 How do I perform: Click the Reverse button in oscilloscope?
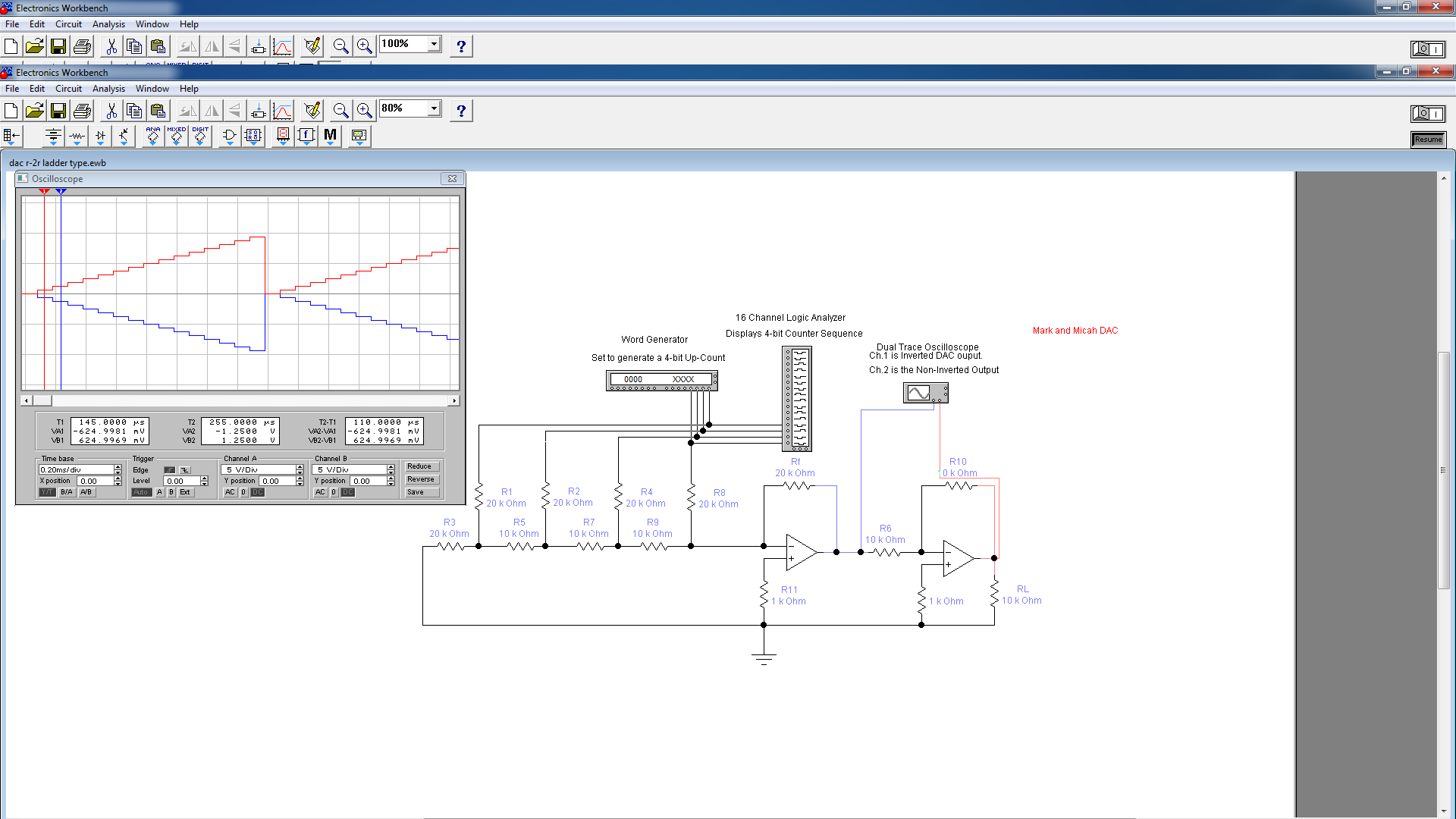pos(420,479)
